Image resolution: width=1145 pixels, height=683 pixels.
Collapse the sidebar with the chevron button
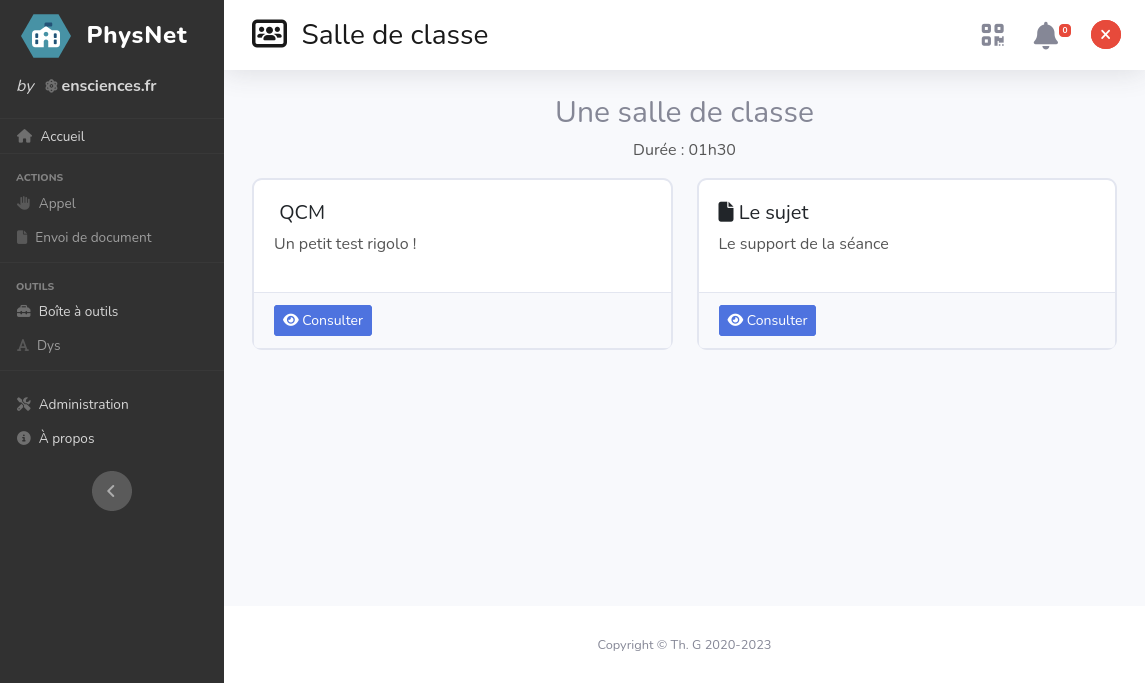(x=112, y=491)
